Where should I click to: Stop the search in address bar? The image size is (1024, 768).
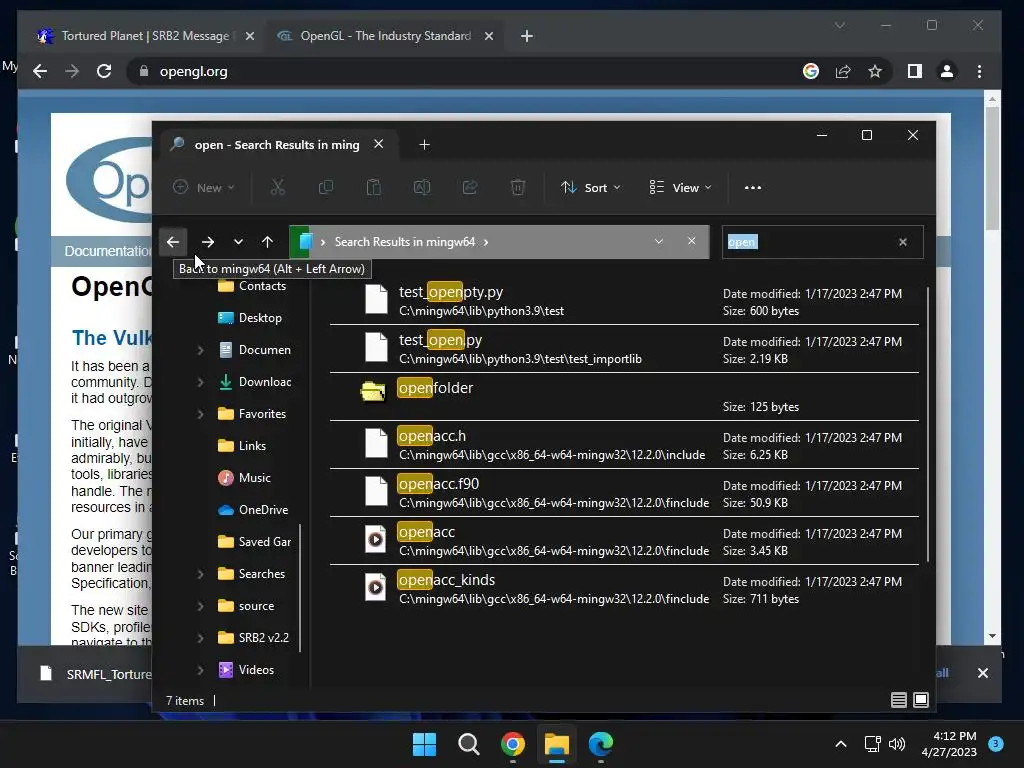click(692, 242)
